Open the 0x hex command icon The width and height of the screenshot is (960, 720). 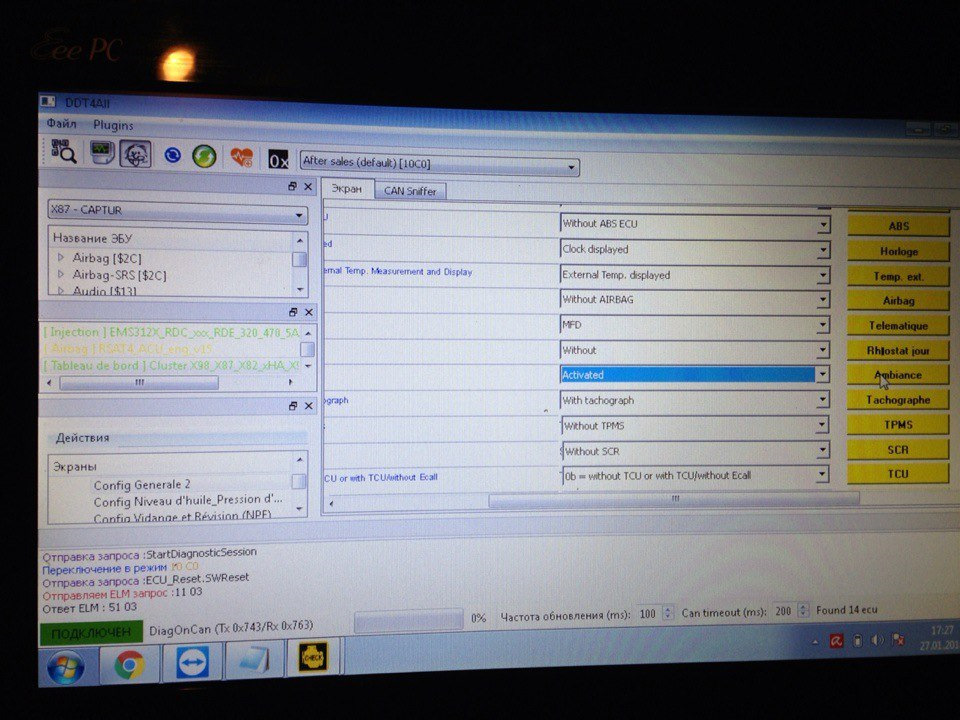[278, 160]
